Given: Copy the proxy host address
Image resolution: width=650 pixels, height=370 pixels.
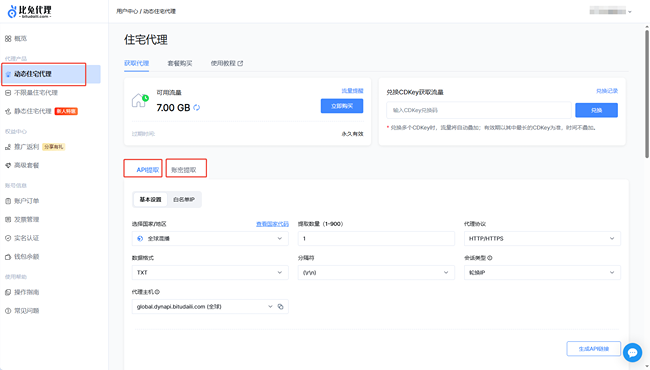Looking at the screenshot, I should [281, 307].
